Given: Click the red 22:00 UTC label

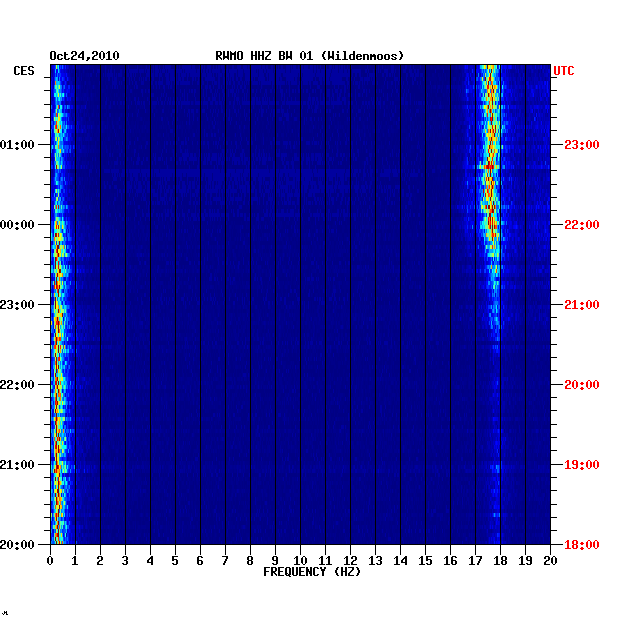Looking at the screenshot, I should click(582, 225).
